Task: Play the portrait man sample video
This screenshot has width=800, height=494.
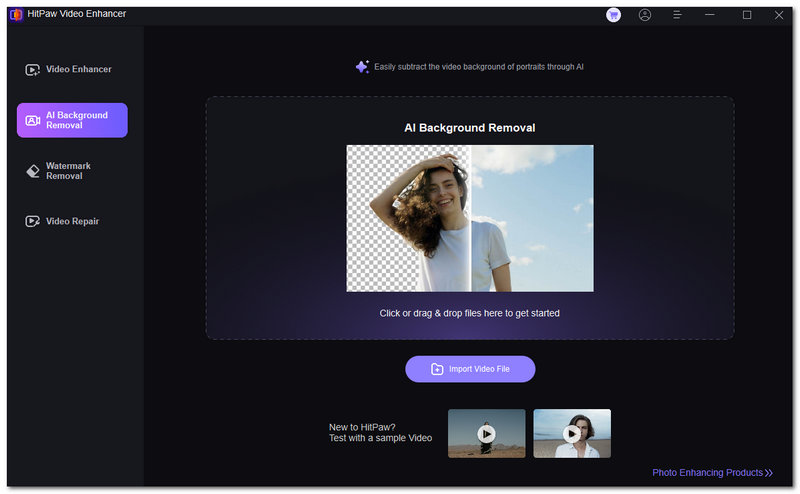Action: 572,433
